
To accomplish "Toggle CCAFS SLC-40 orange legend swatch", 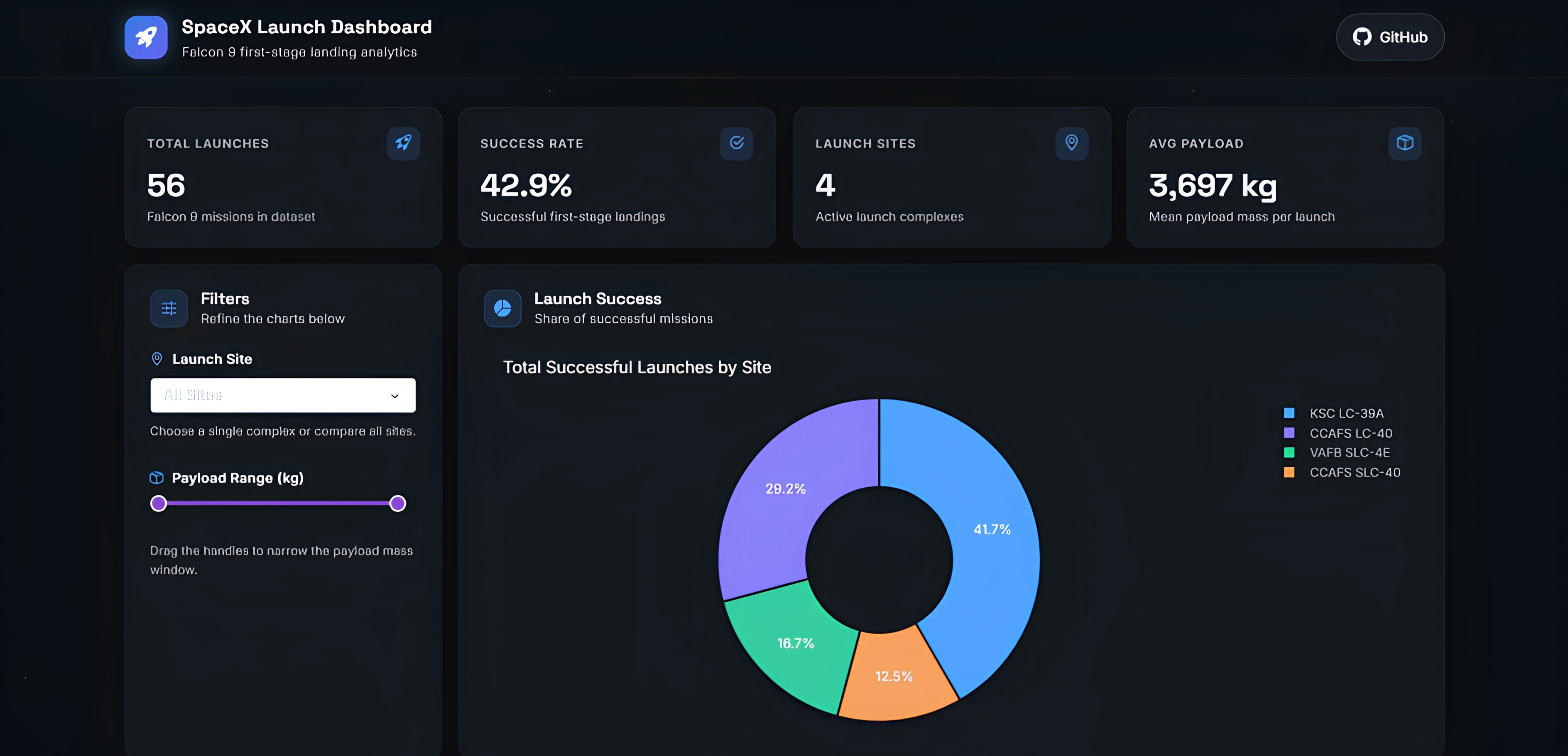I will pyautogui.click(x=1289, y=472).
